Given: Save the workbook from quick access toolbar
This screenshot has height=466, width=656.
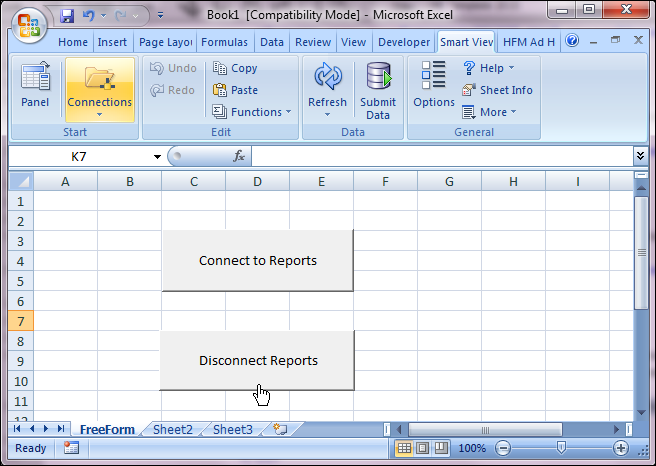Looking at the screenshot, I should point(67,16).
